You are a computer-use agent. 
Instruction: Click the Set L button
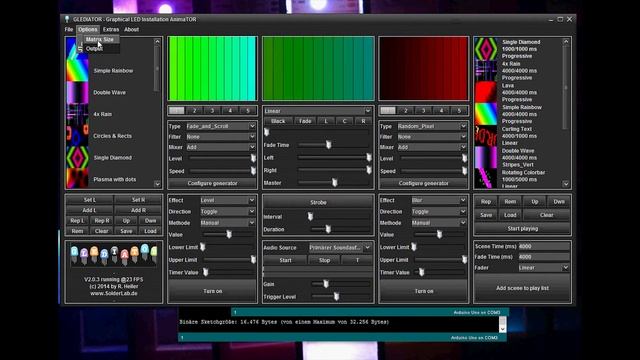coord(90,200)
